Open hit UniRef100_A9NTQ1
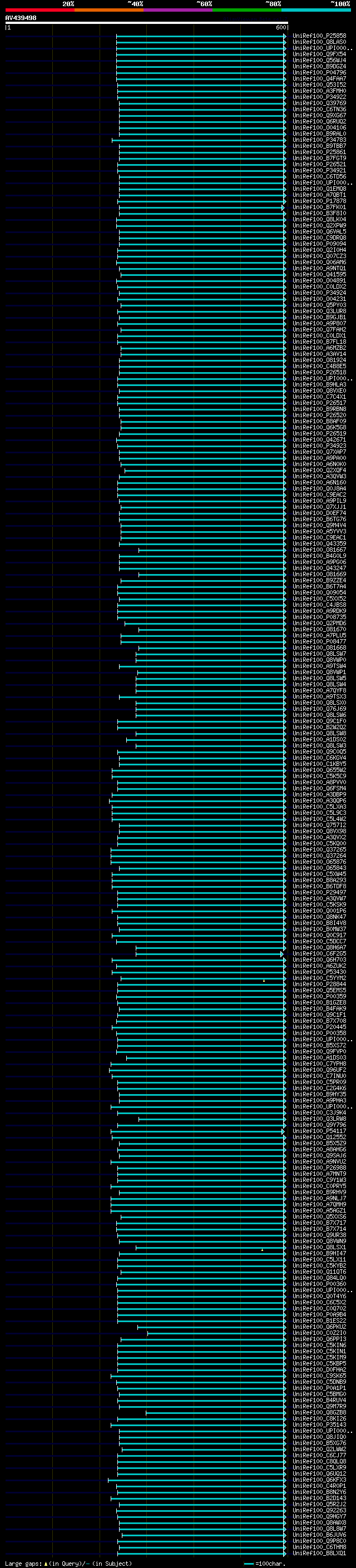This screenshot has width=356, height=1568. 319,269
